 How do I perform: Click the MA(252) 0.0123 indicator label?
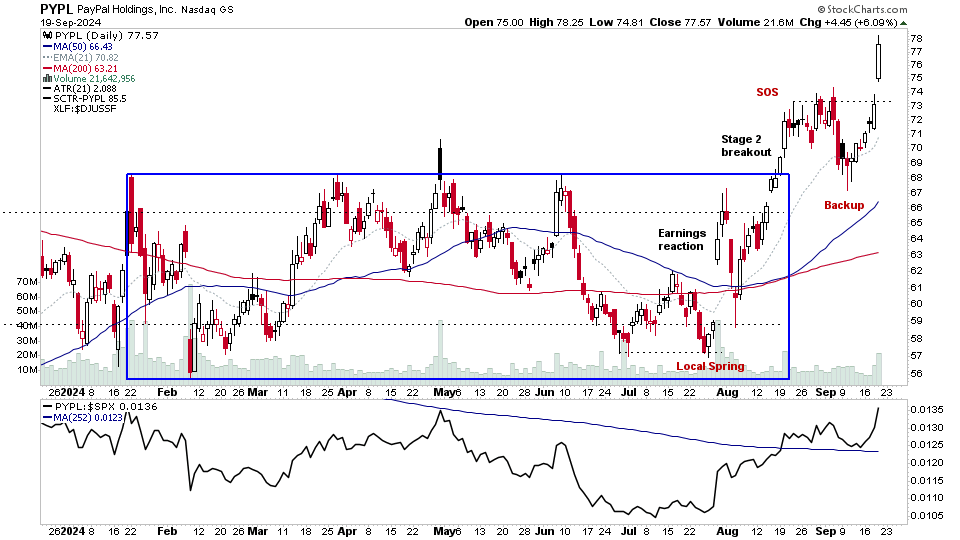pos(88,418)
